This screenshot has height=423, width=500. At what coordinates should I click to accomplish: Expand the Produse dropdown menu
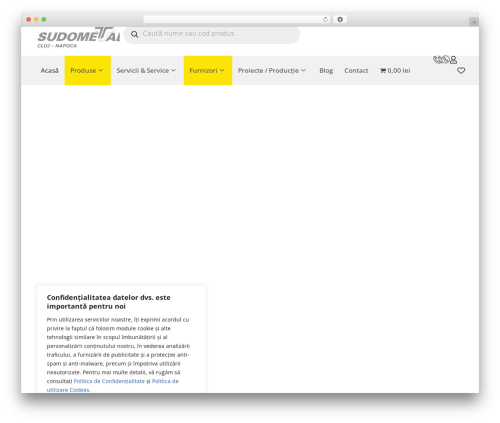coord(87,70)
